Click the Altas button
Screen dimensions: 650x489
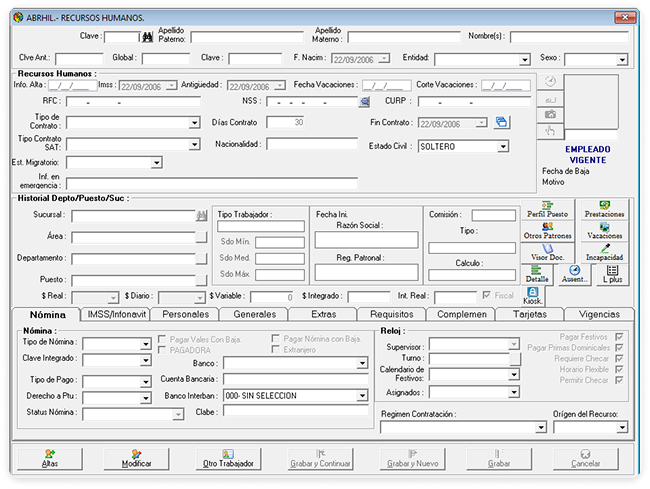pos(50,459)
